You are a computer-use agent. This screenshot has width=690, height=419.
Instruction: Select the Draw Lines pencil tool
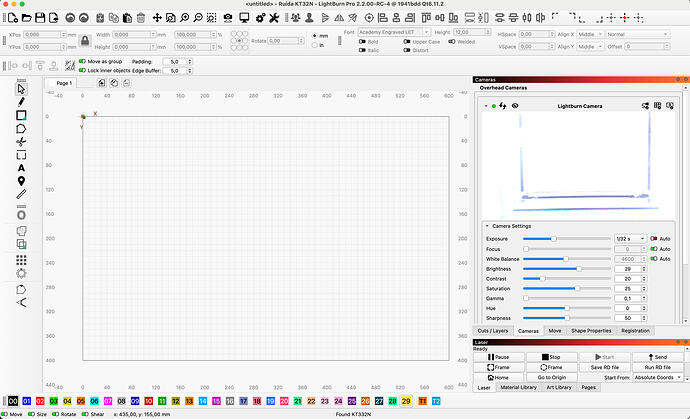21,102
